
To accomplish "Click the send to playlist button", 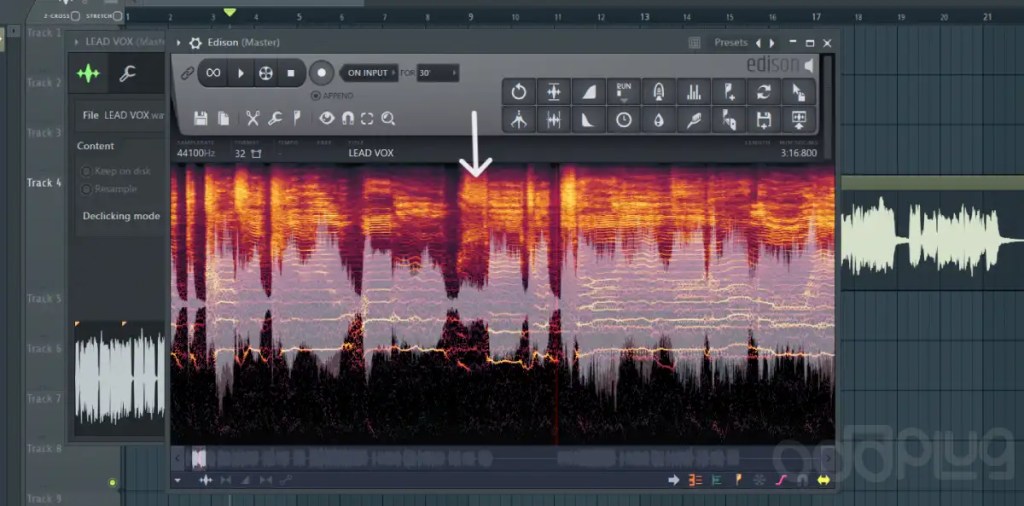I will click(799, 120).
